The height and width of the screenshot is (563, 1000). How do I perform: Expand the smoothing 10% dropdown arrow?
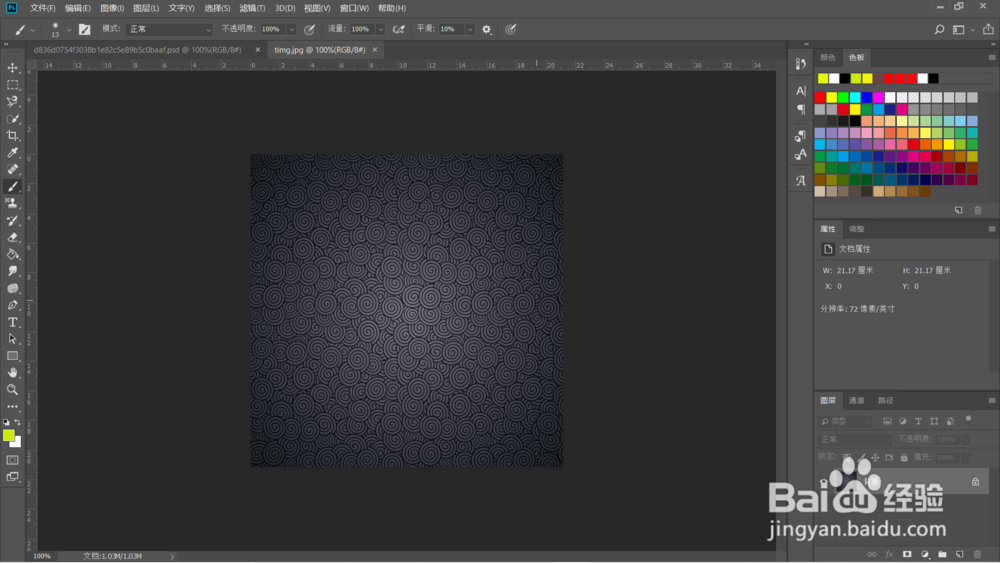[470, 29]
